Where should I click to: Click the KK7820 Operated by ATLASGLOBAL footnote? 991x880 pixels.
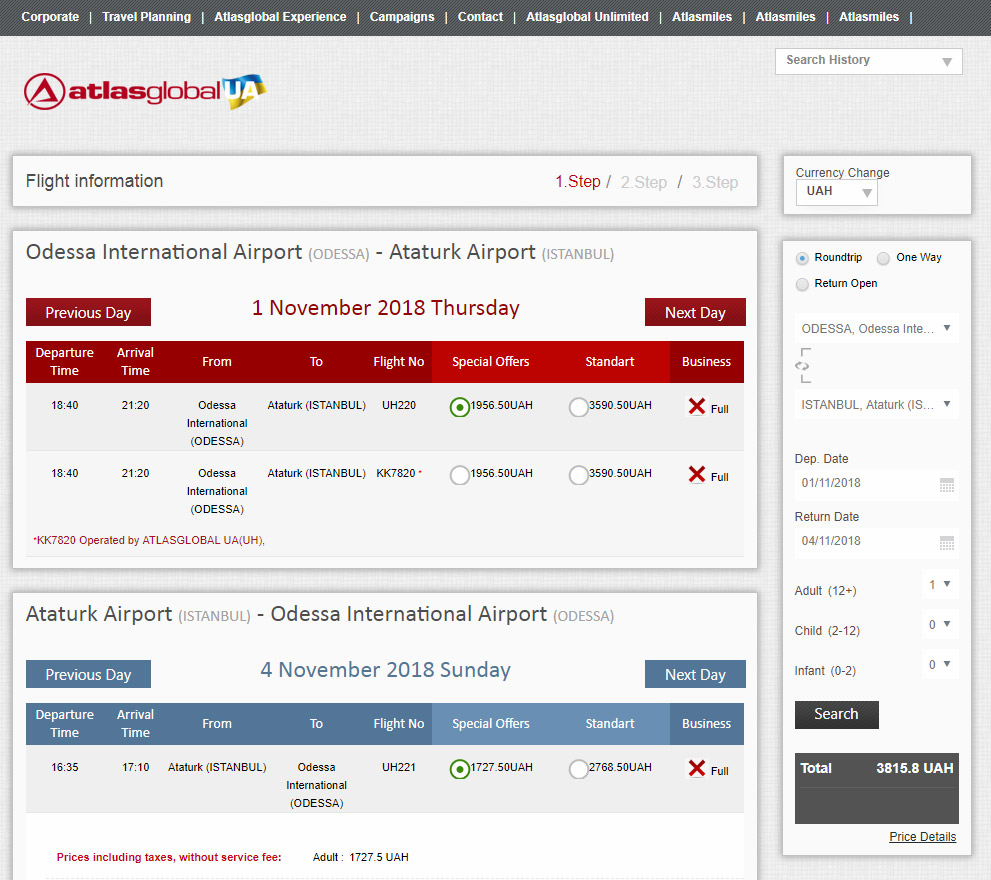click(149, 541)
